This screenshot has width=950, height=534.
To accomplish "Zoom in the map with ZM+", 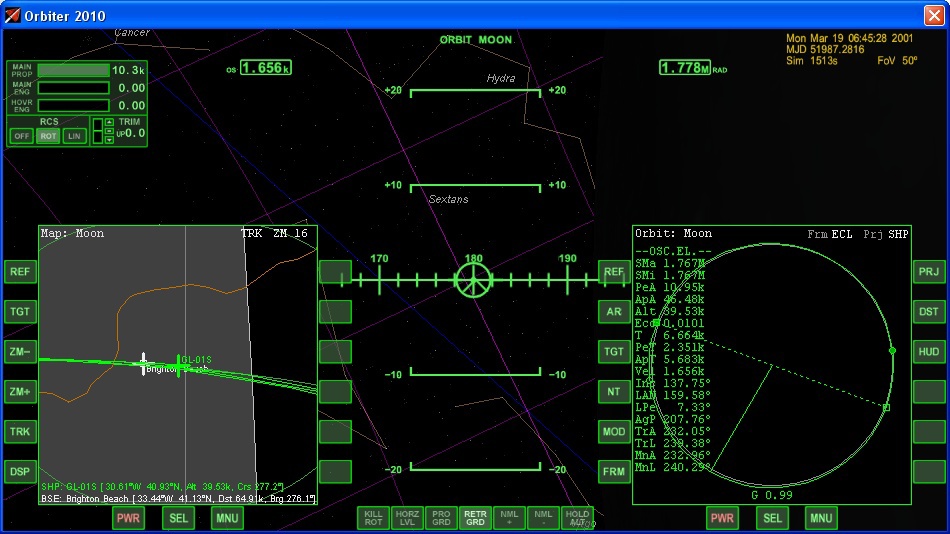I will 19,392.
